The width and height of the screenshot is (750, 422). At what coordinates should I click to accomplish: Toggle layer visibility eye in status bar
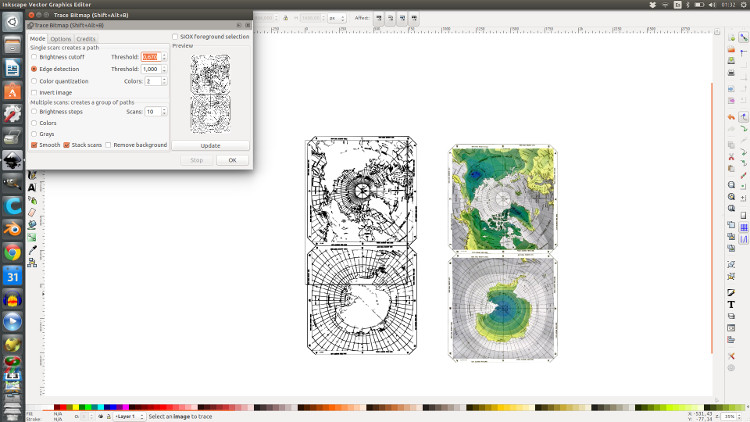pos(100,417)
